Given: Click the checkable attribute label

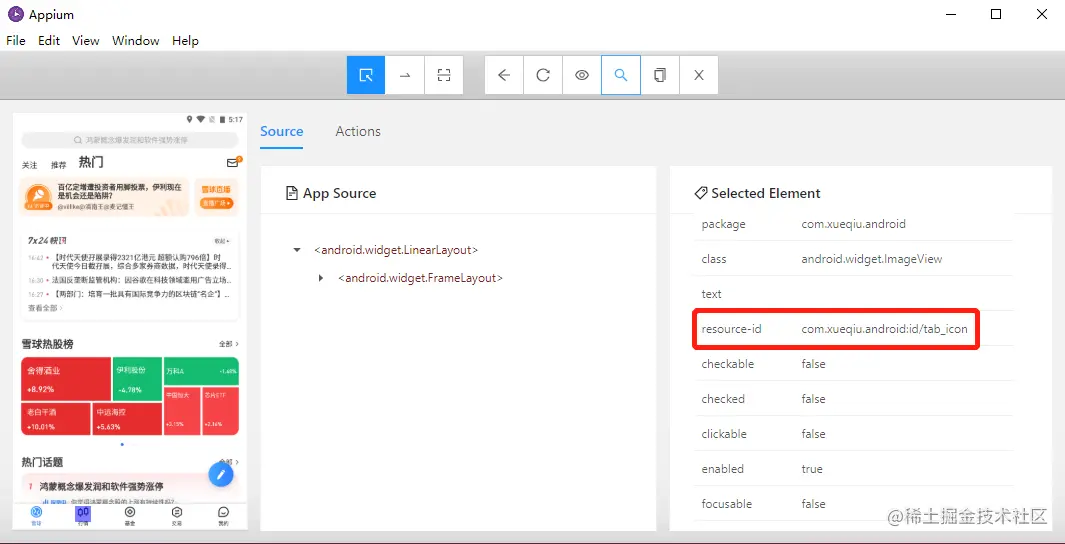Looking at the screenshot, I should point(727,364).
